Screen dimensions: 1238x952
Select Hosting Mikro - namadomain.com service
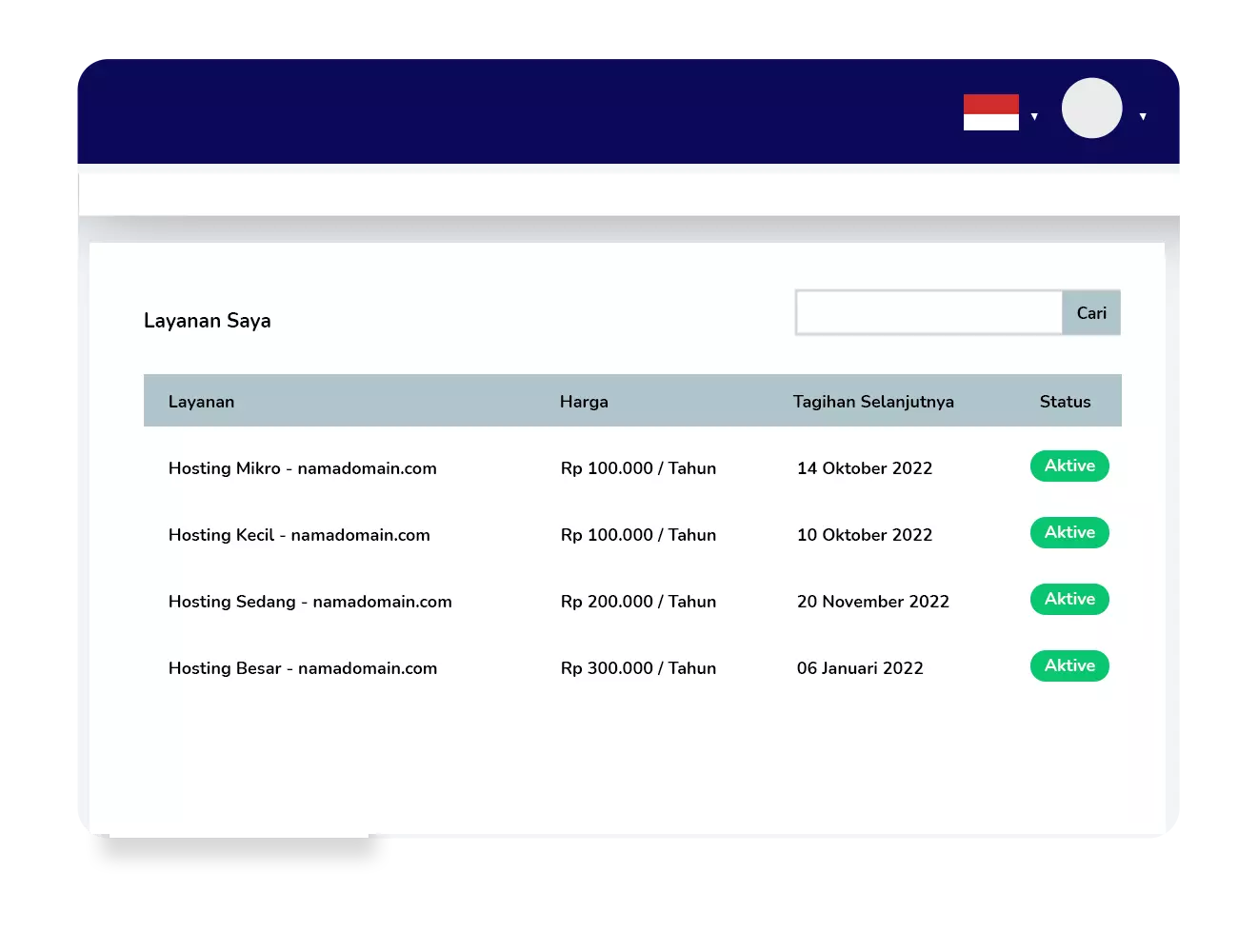(x=303, y=468)
